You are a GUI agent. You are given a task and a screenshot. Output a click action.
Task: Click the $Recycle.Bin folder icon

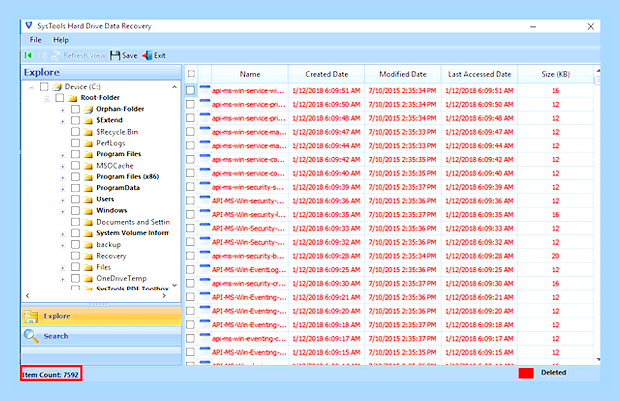click(88, 132)
